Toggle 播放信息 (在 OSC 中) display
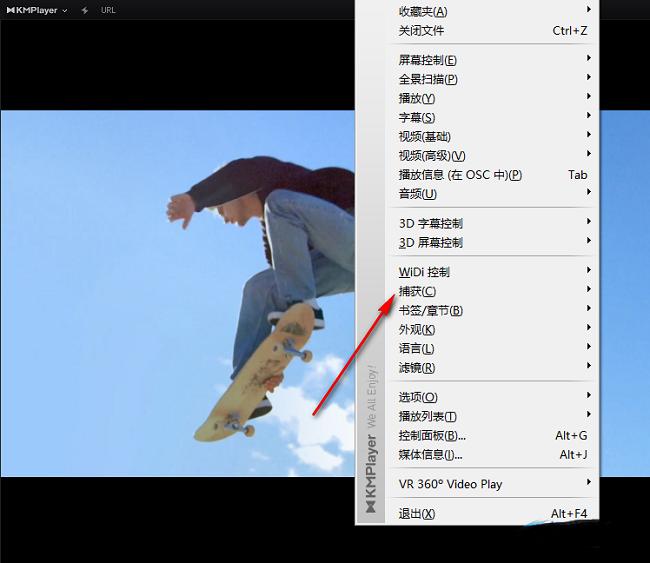Screen dimensions: 650x563 click(460, 174)
